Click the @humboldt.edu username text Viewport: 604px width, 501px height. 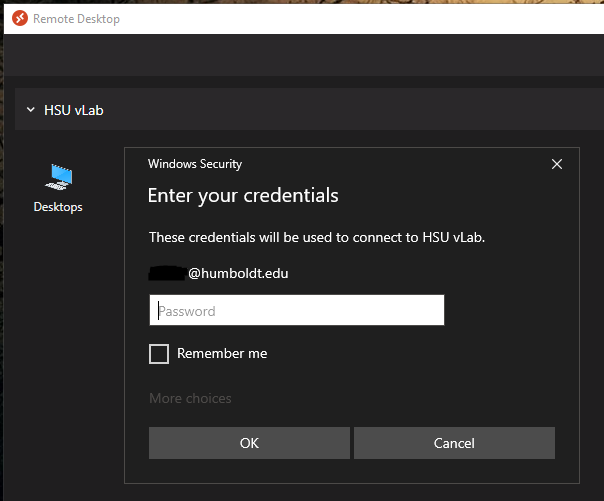(x=238, y=273)
